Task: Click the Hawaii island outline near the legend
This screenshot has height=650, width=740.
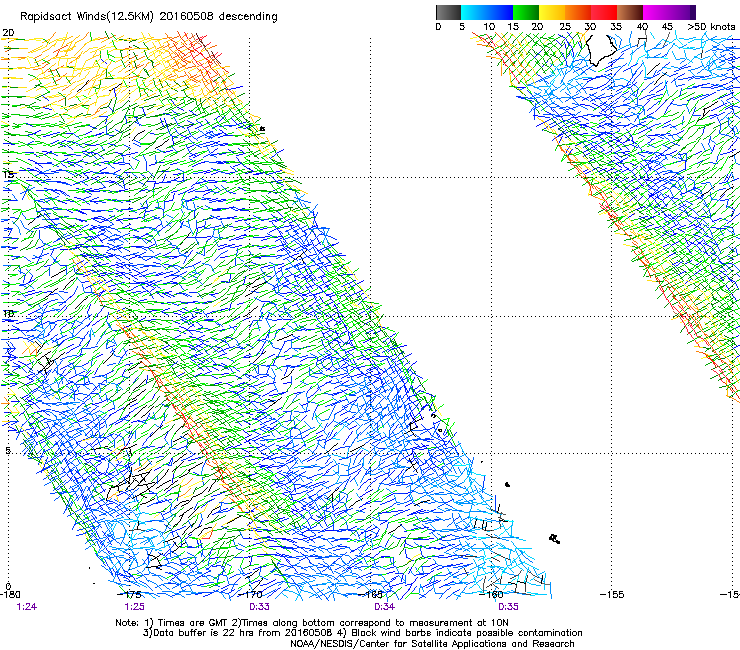Action: [x=601, y=50]
